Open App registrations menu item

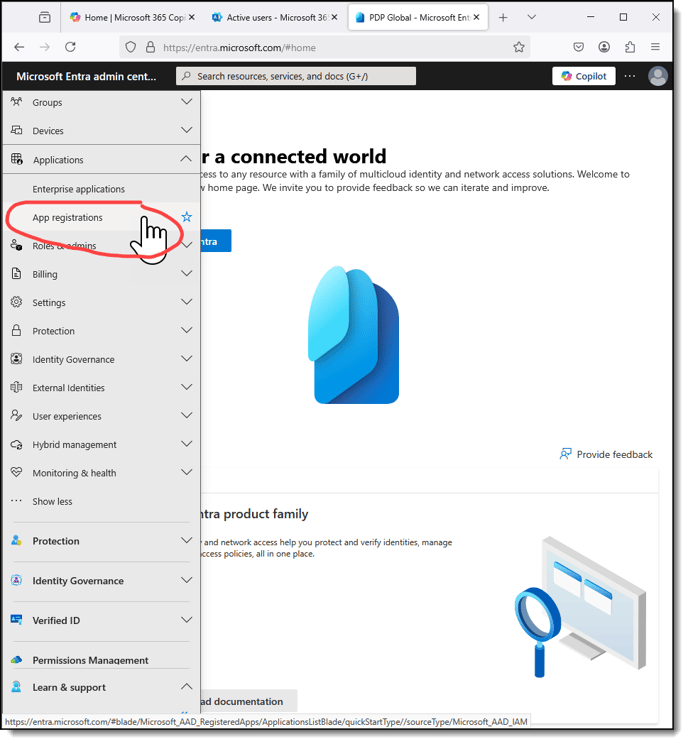[x=67, y=217]
